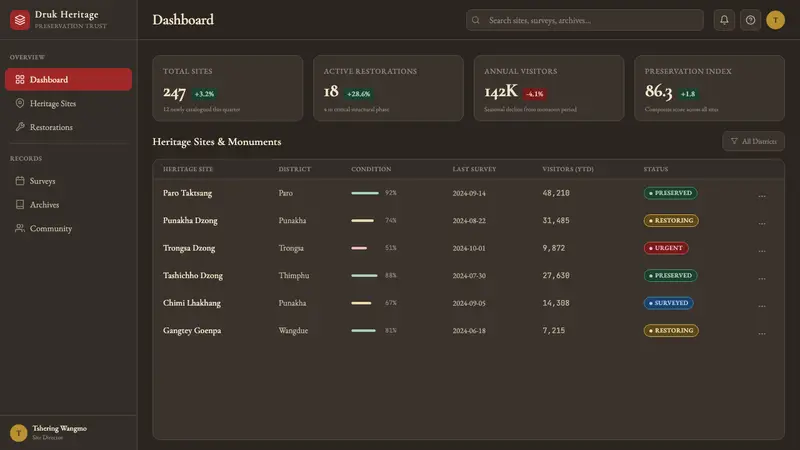Open the All Districts filter
The image size is (800, 450).
click(x=753, y=141)
